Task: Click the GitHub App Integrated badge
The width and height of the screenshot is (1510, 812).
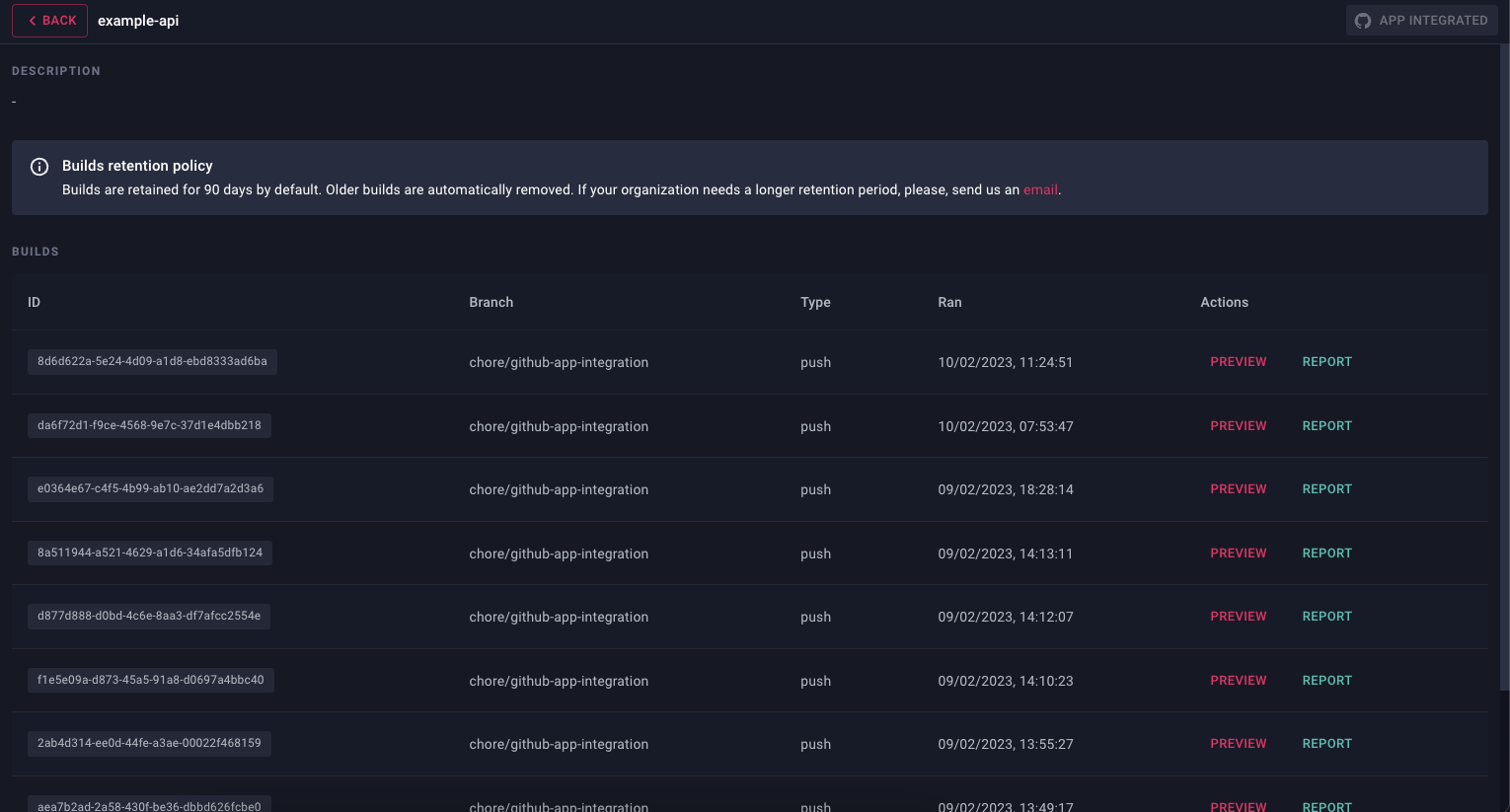Action: tap(1421, 21)
